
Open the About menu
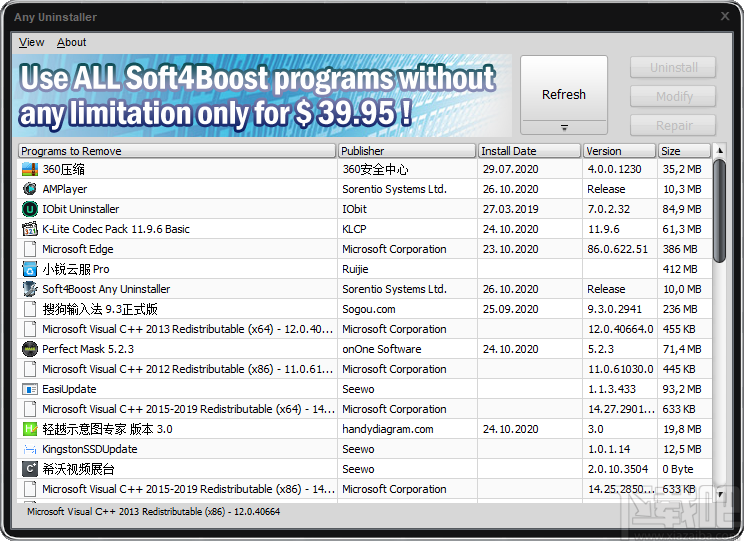click(72, 42)
